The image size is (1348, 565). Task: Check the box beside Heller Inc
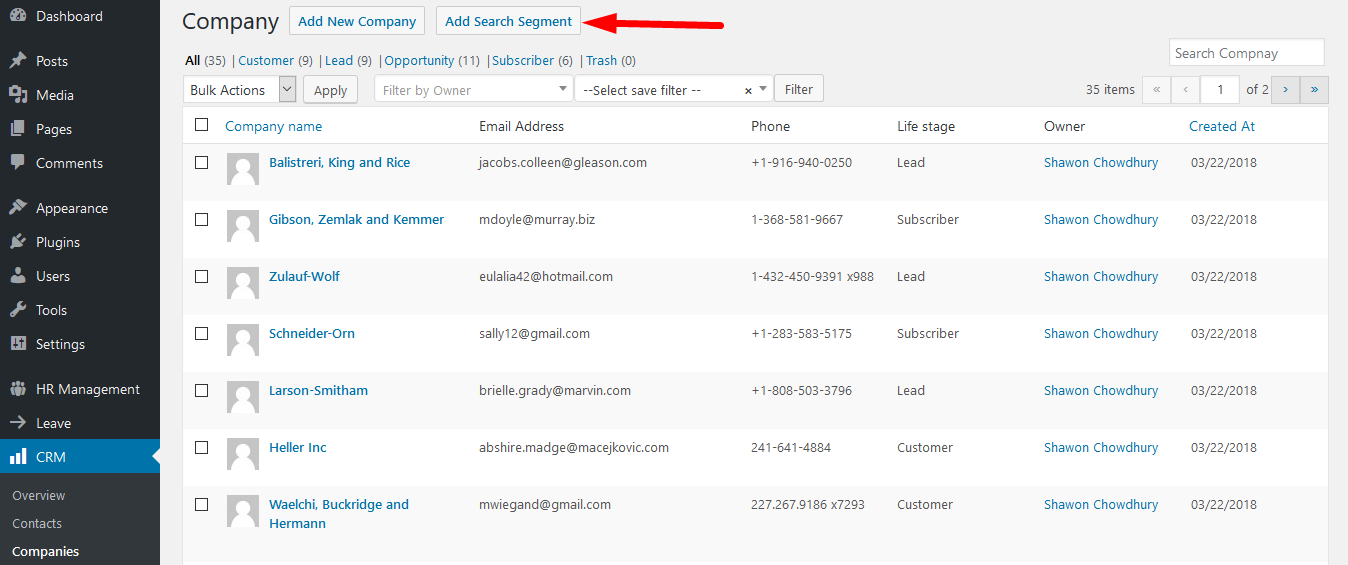point(202,447)
